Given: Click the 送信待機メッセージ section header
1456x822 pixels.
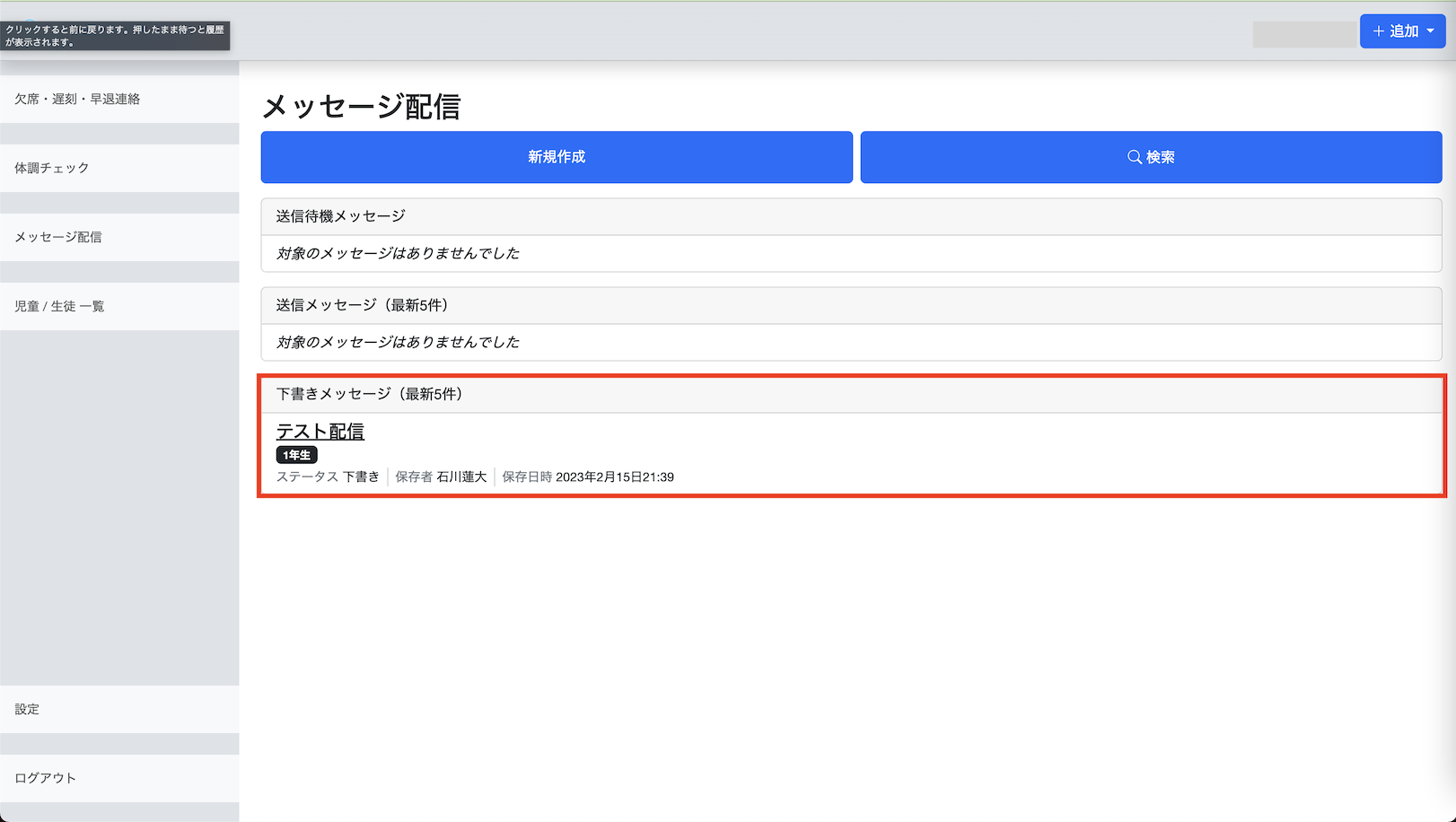Looking at the screenshot, I should tap(851, 216).
